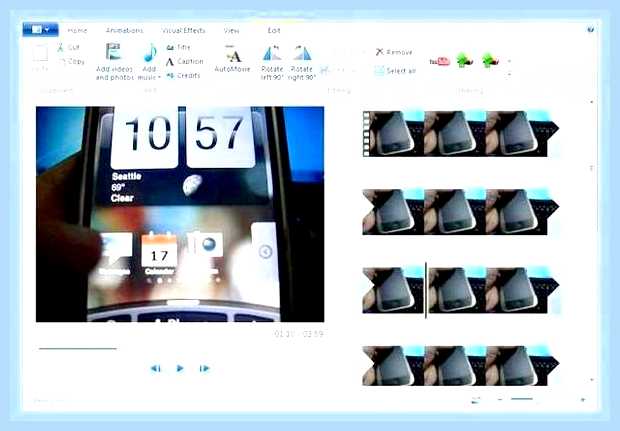
Task: Expand the Add music dropdown arrow
Action: click(x=159, y=78)
